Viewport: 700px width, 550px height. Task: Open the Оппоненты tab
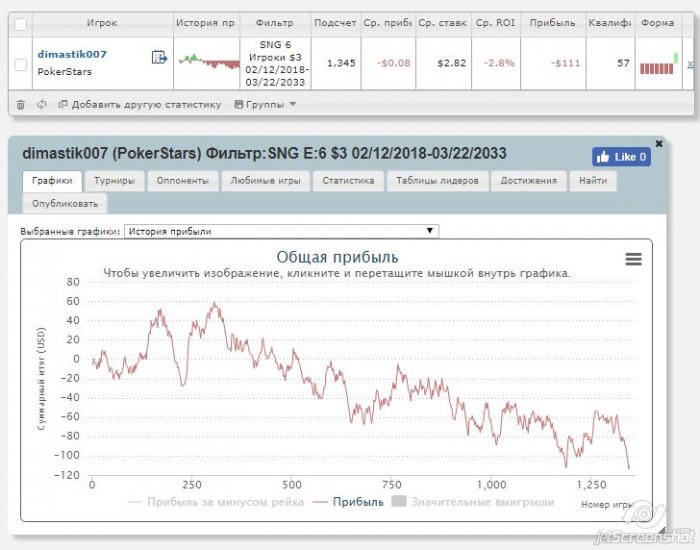pos(183,181)
